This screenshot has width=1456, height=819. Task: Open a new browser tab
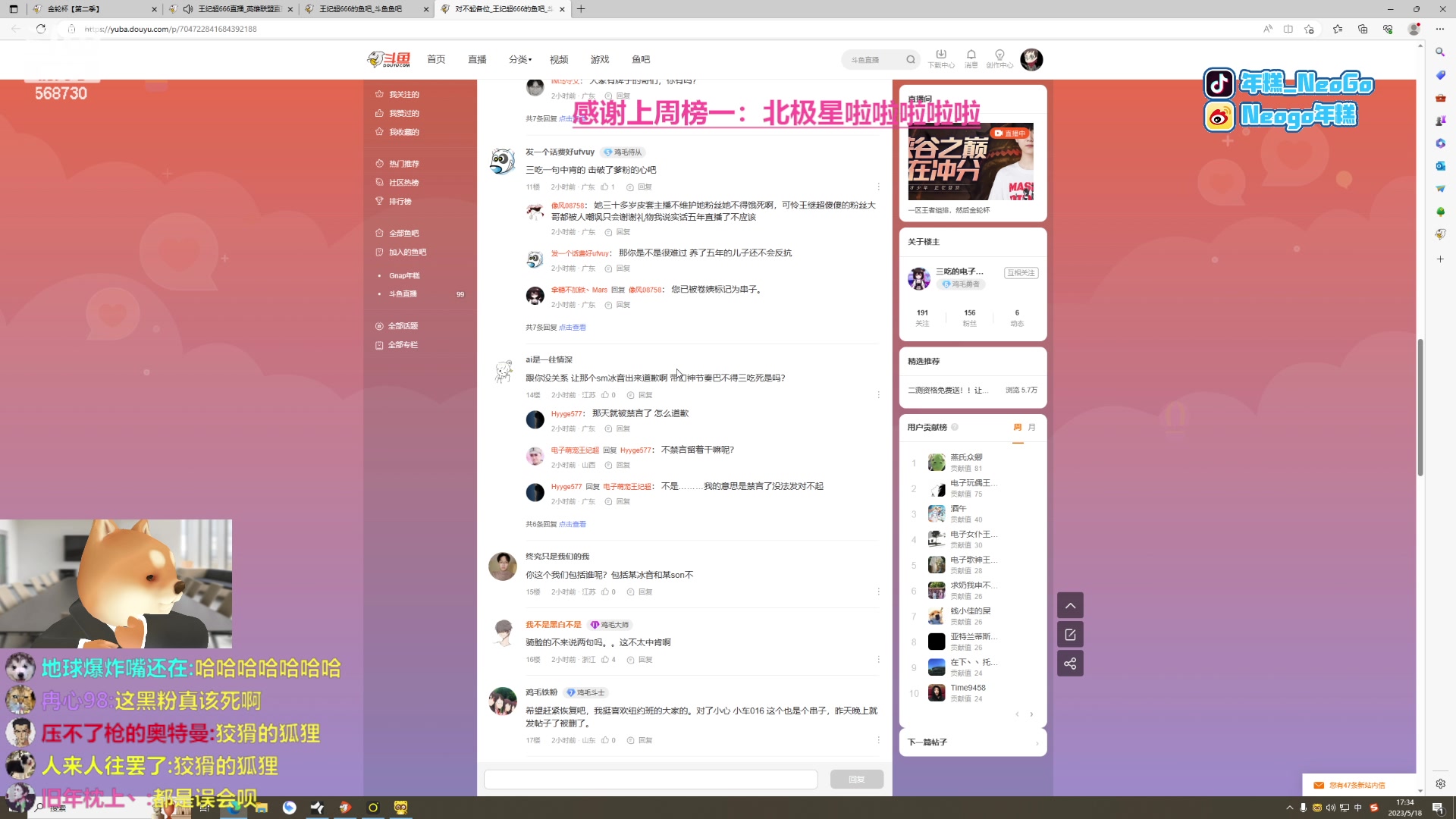[x=581, y=9]
